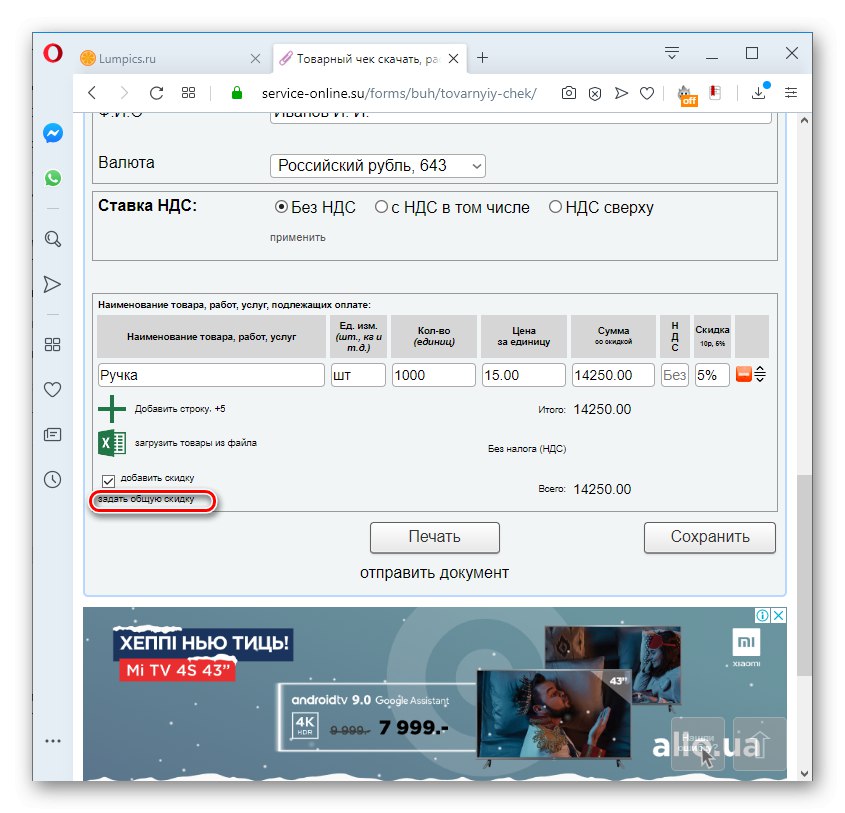Image resolution: width=845 pixels, height=813 pixels.
Task: Select the НДС сверху radio option
Action: click(x=555, y=207)
